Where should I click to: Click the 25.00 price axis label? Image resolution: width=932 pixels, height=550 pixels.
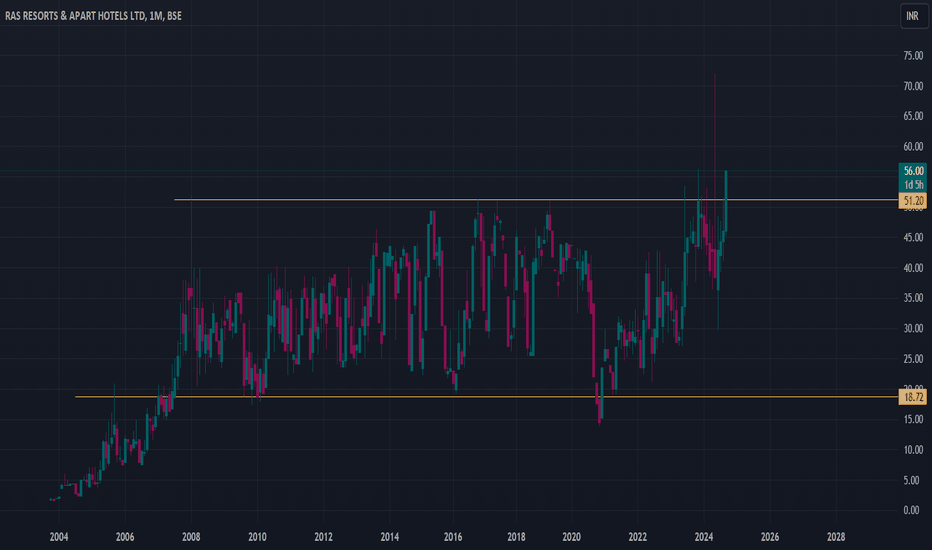[x=913, y=359]
